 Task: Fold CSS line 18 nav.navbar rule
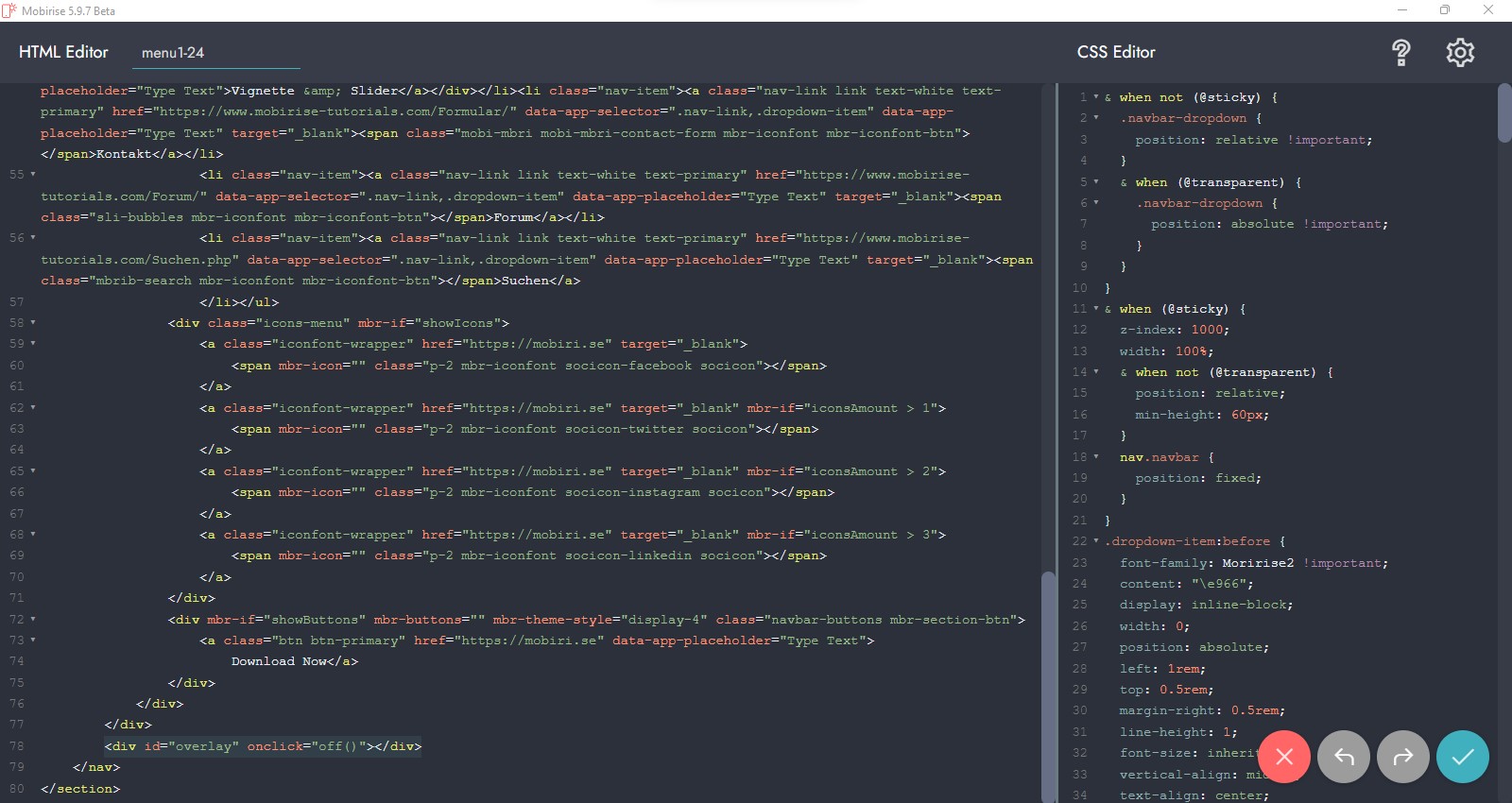point(1096,457)
